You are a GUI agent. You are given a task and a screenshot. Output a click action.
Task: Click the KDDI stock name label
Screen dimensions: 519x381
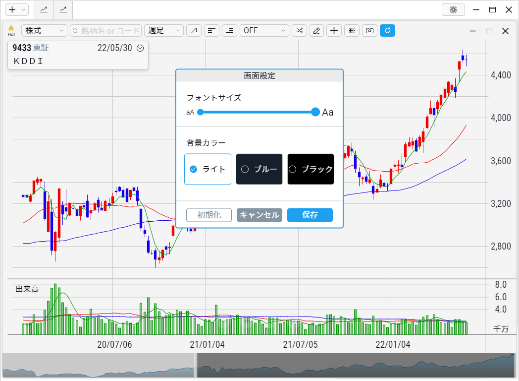[28, 61]
